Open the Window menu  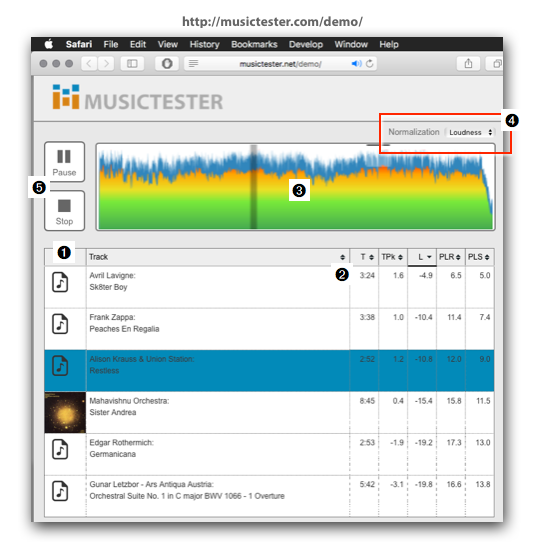click(351, 44)
